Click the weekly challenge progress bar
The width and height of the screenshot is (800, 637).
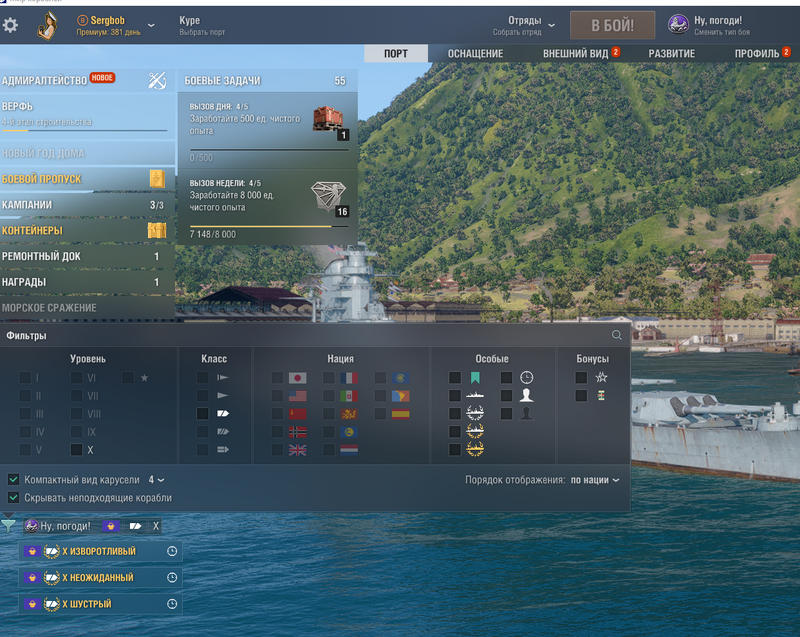point(269,226)
